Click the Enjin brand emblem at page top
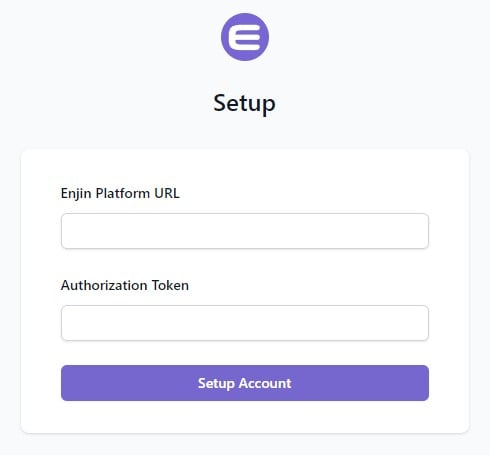This screenshot has height=455, width=490. [x=245, y=37]
